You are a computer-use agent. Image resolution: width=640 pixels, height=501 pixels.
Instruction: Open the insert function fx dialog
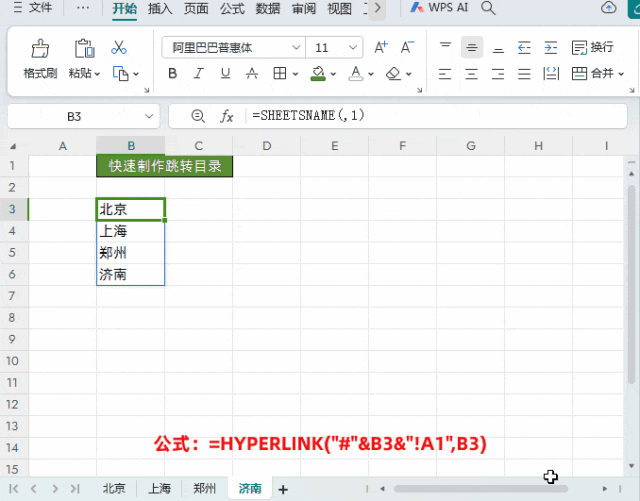click(x=227, y=117)
